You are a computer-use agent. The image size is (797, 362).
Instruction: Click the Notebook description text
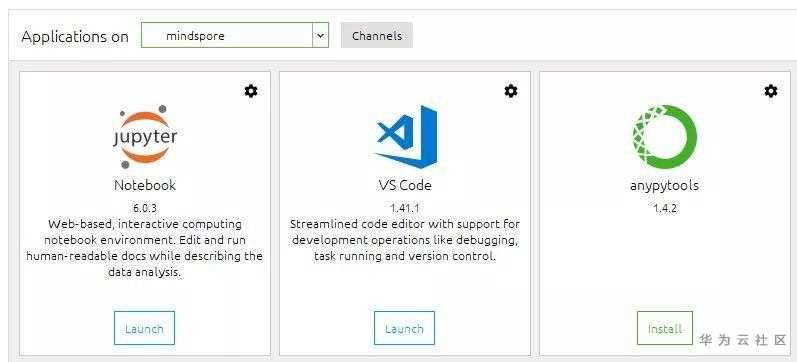[144, 248]
